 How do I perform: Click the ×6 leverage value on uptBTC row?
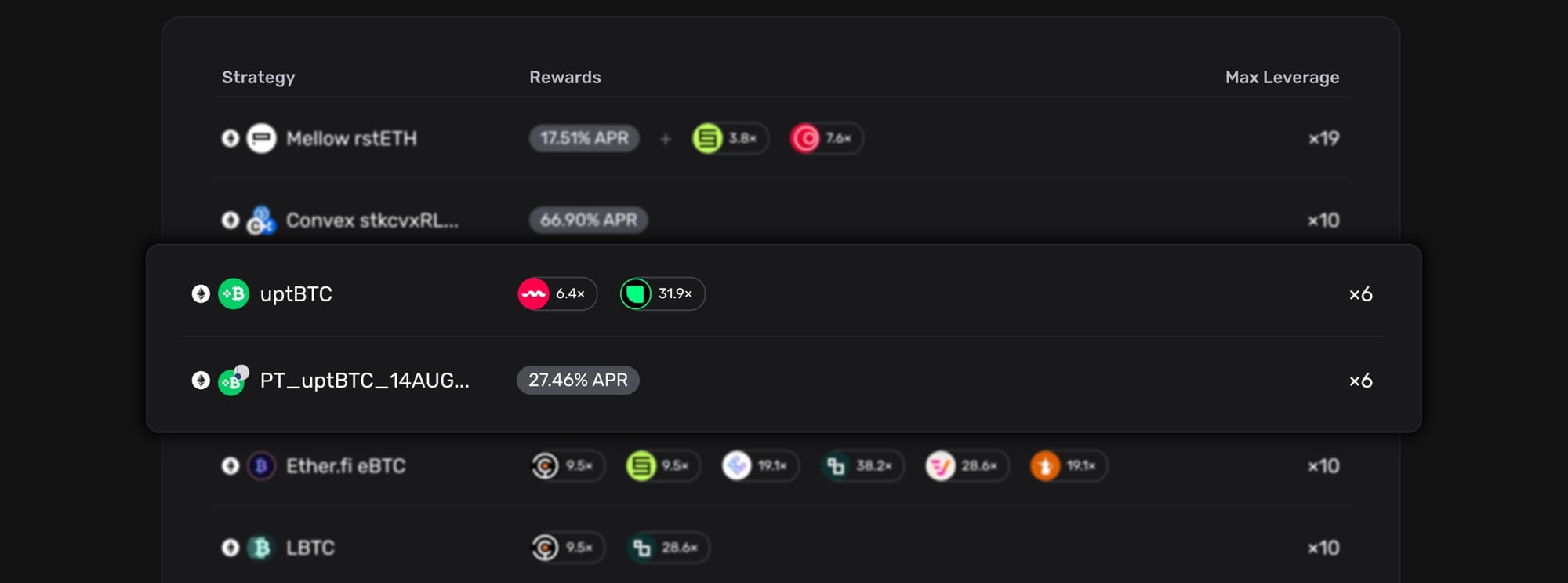tap(1361, 294)
